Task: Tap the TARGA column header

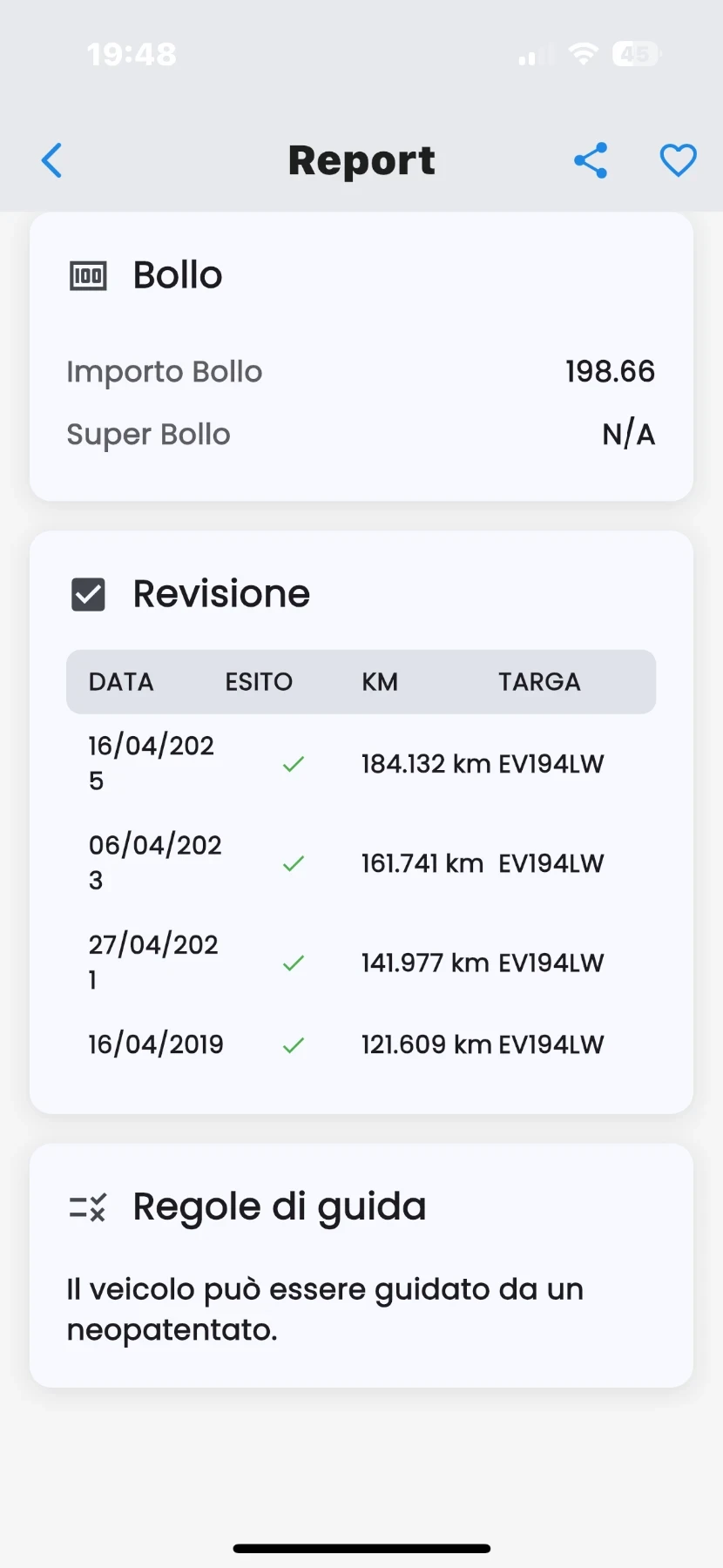Action: (539, 682)
